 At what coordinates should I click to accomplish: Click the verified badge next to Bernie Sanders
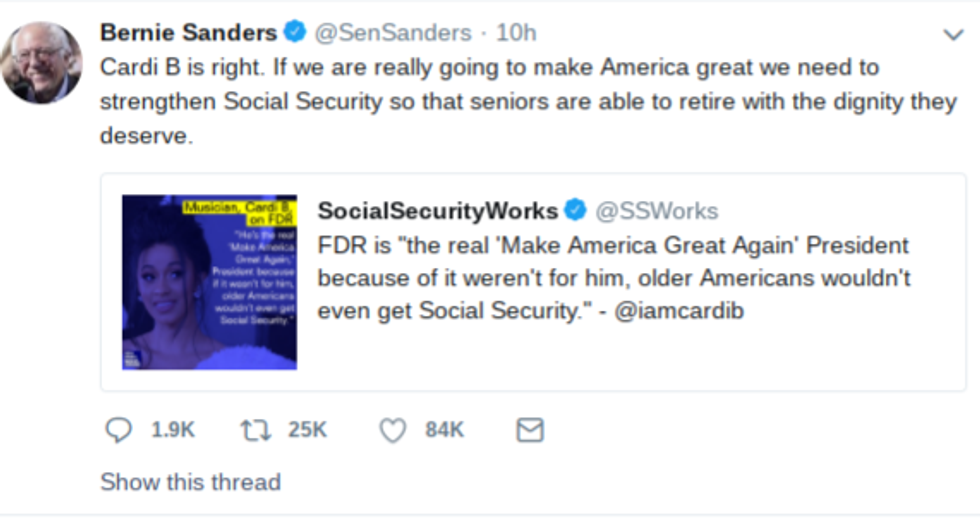pyautogui.click(x=295, y=33)
